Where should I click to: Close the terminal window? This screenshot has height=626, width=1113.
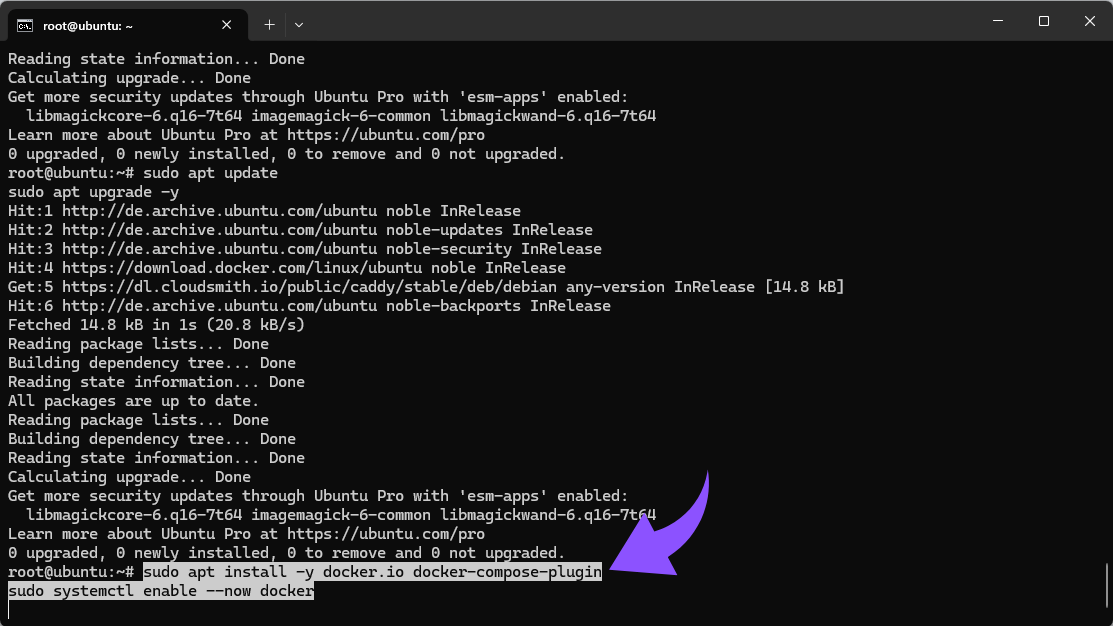click(x=1090, y=21)
